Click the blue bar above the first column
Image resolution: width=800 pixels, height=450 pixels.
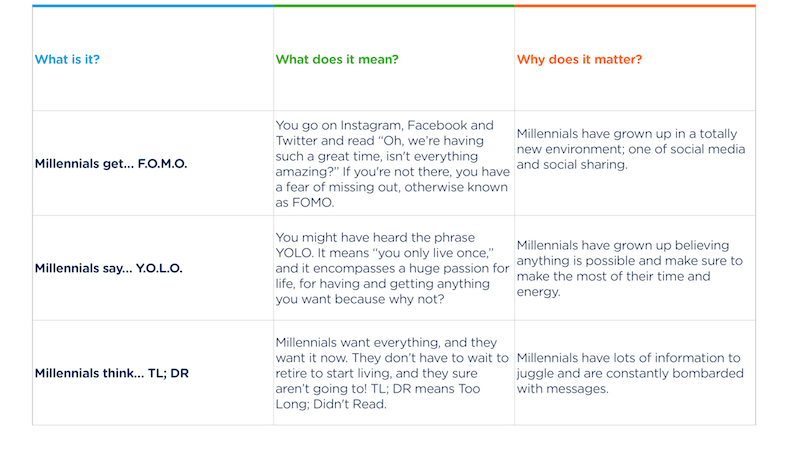(x=152, y=6)
